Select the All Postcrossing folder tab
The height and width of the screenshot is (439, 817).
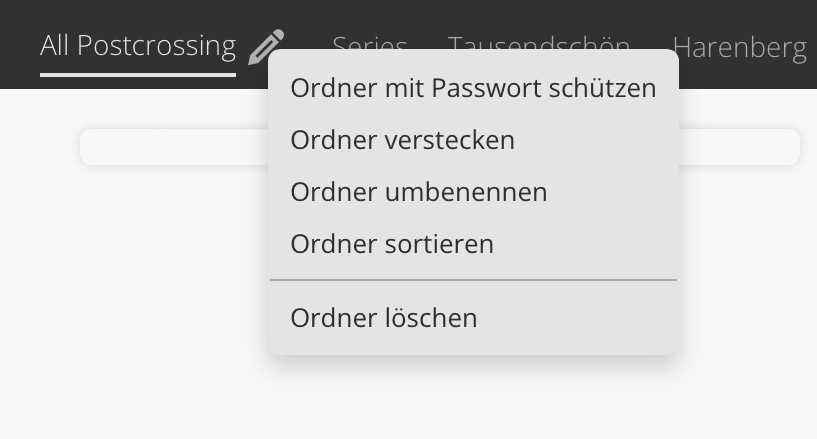pos(138,46)
